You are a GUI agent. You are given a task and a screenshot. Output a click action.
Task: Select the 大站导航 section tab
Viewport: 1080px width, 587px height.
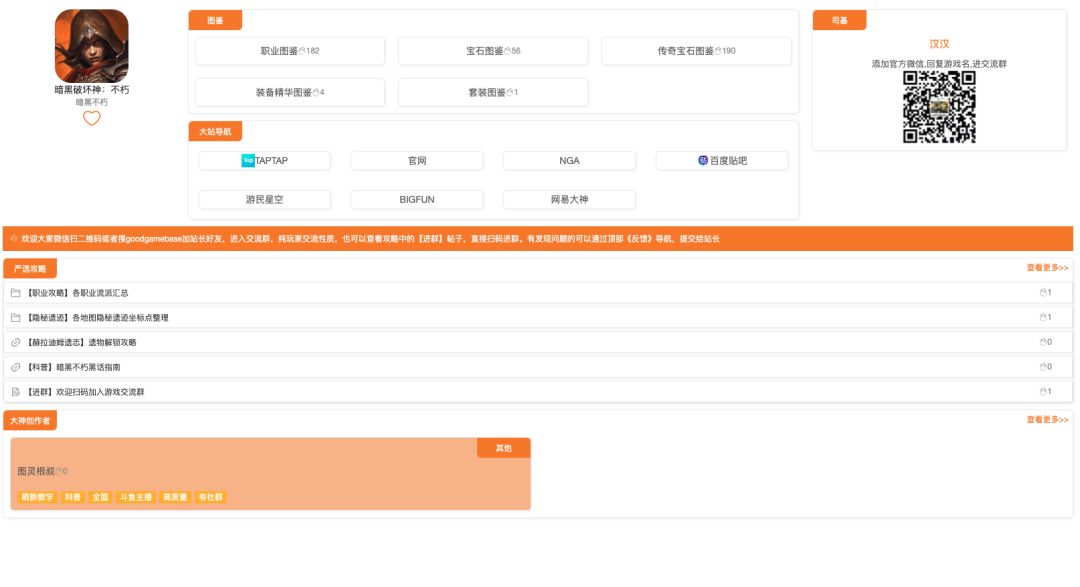click(x=215, y=132)
